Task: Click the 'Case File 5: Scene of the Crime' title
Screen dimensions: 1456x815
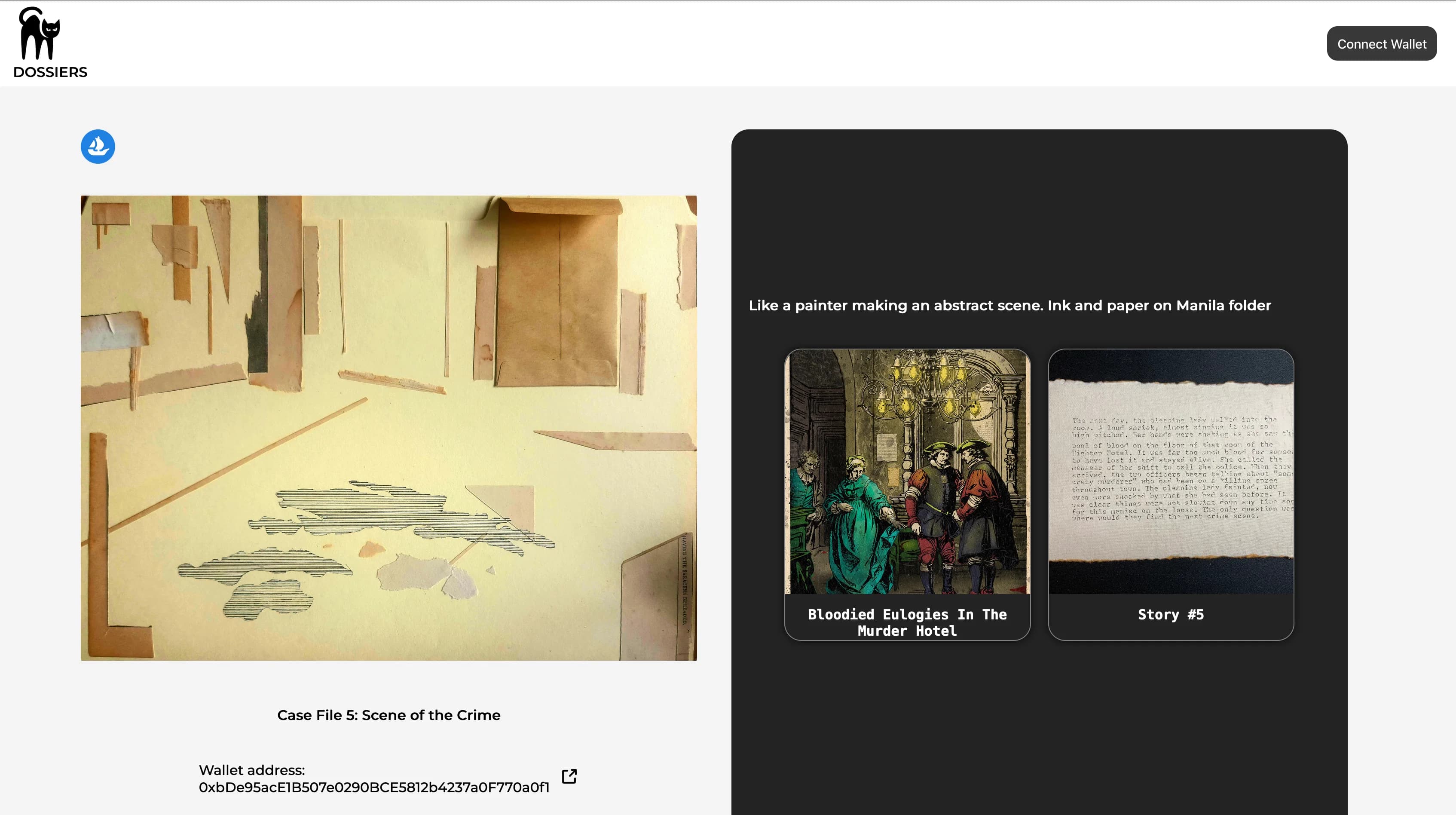Action: click(389, 715)
